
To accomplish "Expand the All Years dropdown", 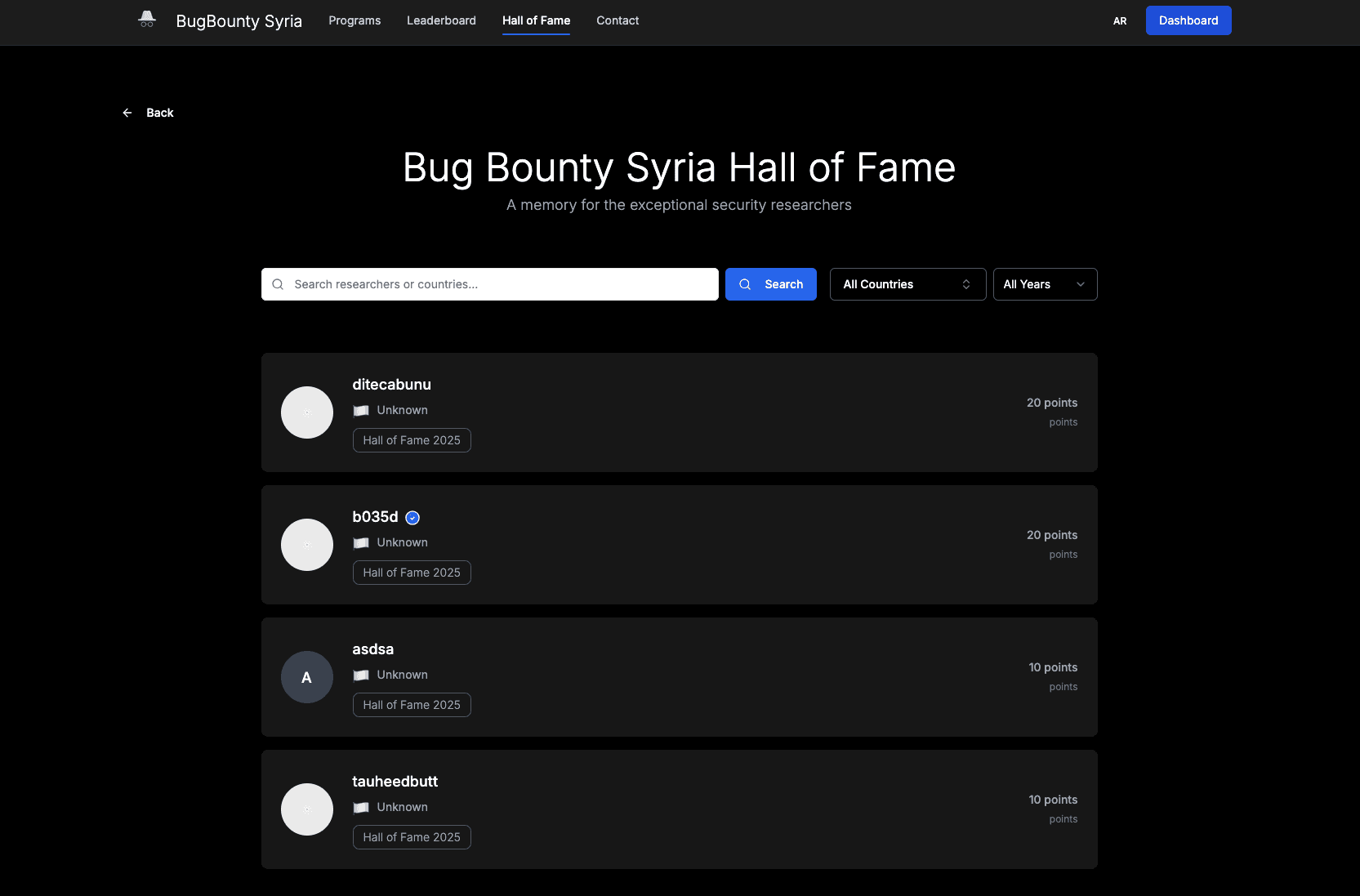I will click(1046, 284).
